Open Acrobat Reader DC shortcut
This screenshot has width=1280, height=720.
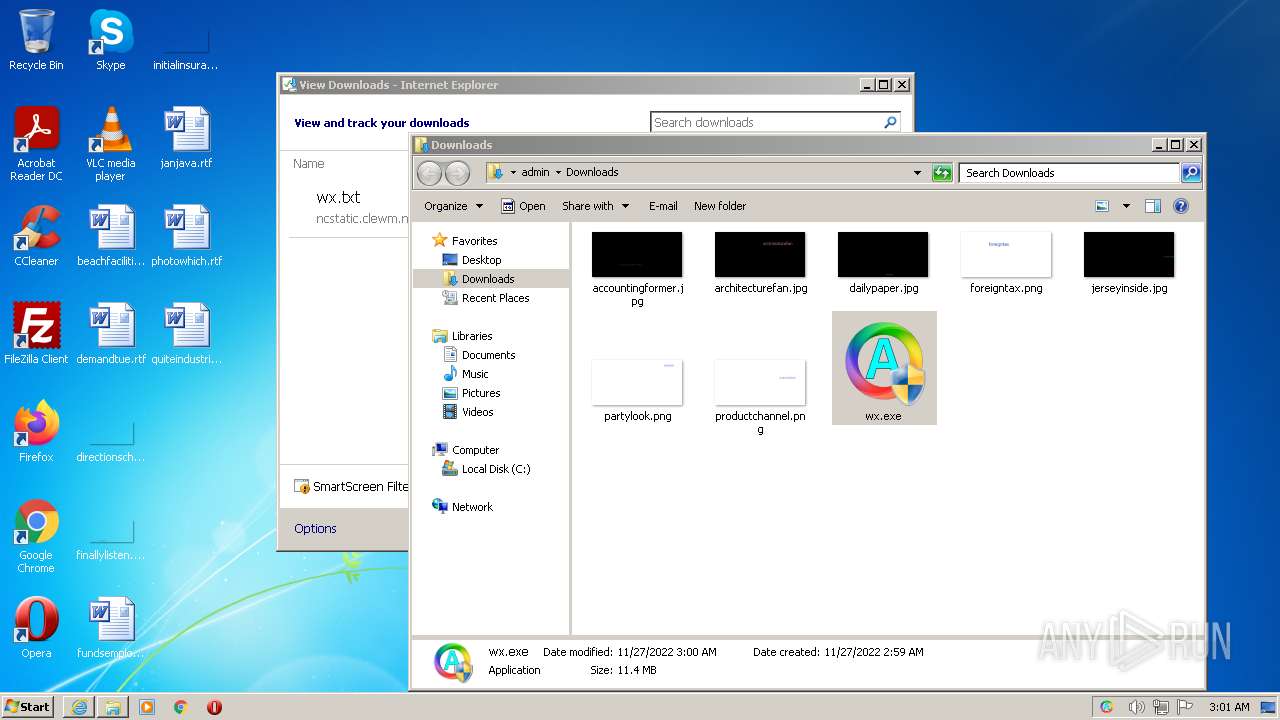pos(36,144)
